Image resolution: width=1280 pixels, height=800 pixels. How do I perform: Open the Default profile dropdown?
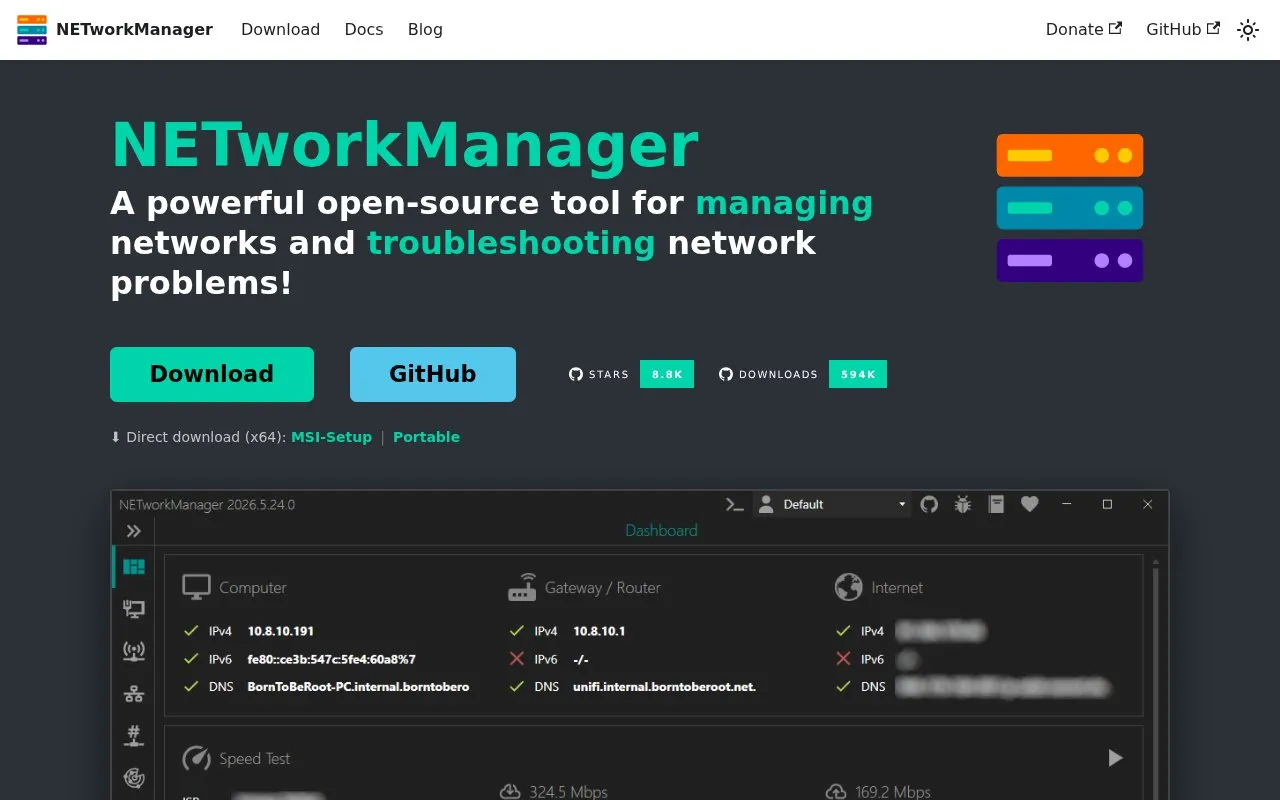click(832, 505)
